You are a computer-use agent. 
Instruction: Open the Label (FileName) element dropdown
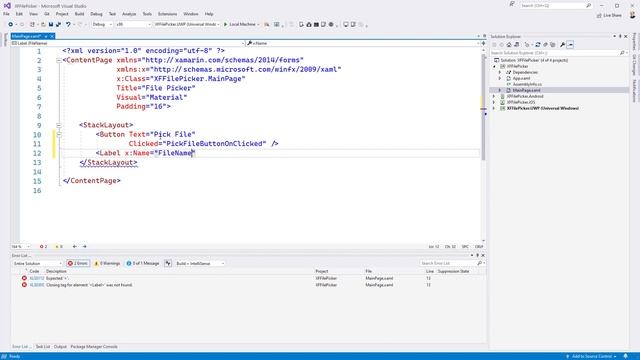point(128,43)
